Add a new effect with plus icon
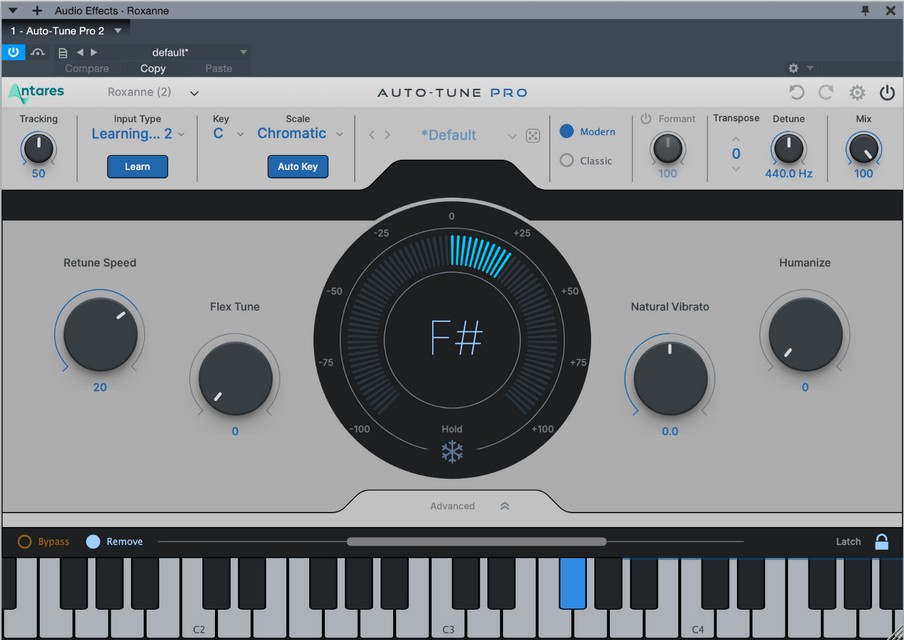 tap(37, 10)
